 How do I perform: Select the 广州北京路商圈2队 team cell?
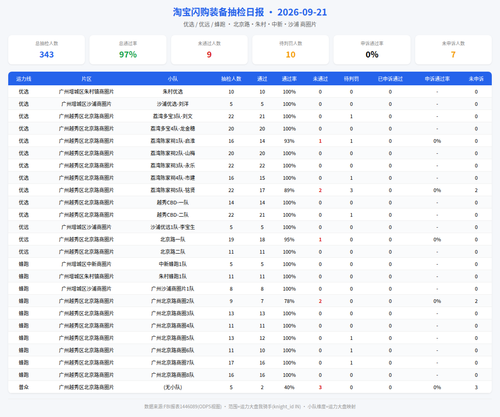click(x=173, y=301)
